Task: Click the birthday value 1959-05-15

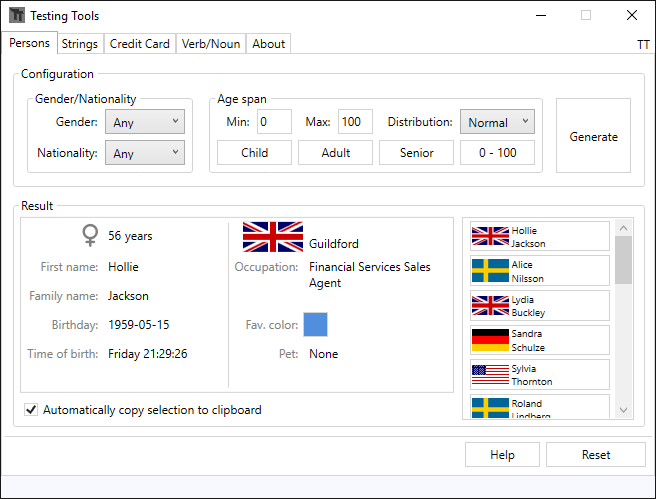Action: 139,325
